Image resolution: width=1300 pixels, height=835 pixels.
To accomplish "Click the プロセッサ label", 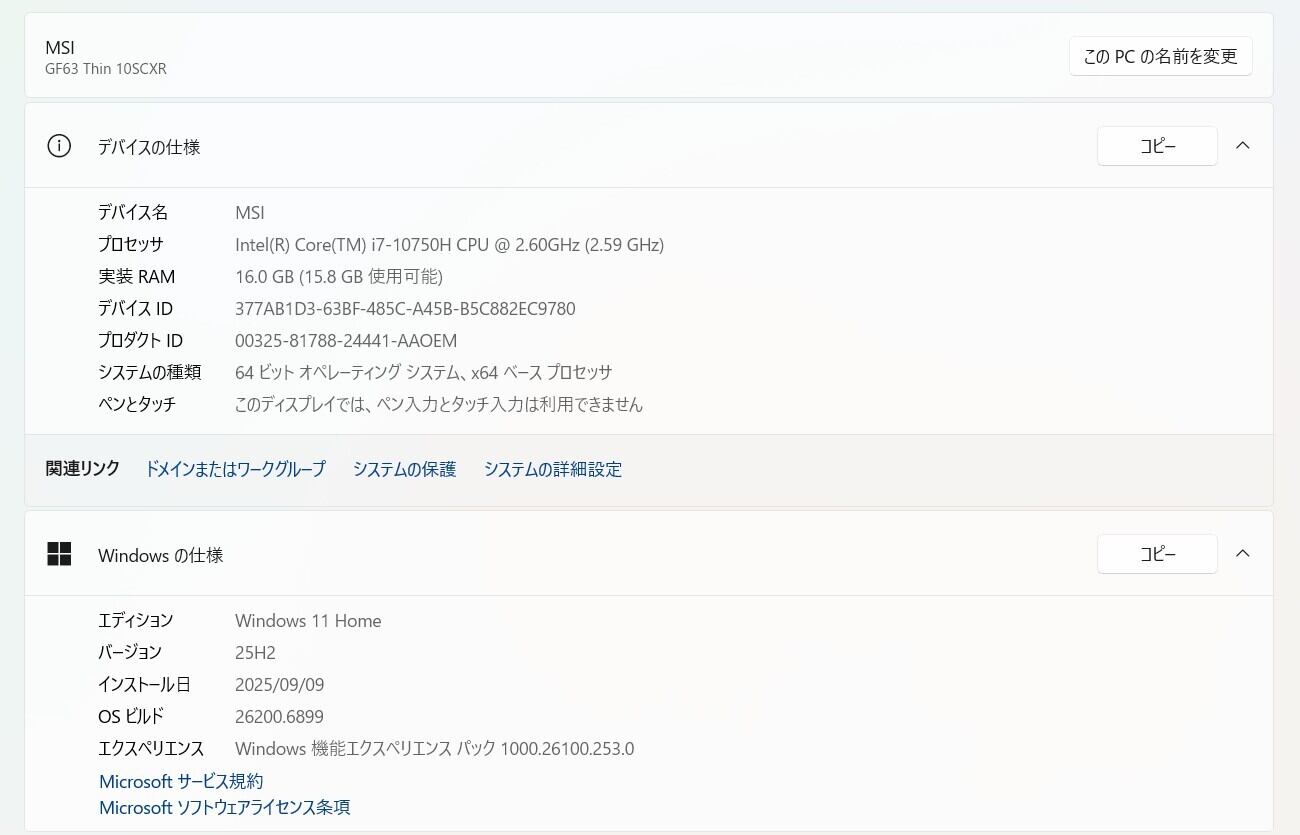I will pyautogui.click(x=130, y=244).
